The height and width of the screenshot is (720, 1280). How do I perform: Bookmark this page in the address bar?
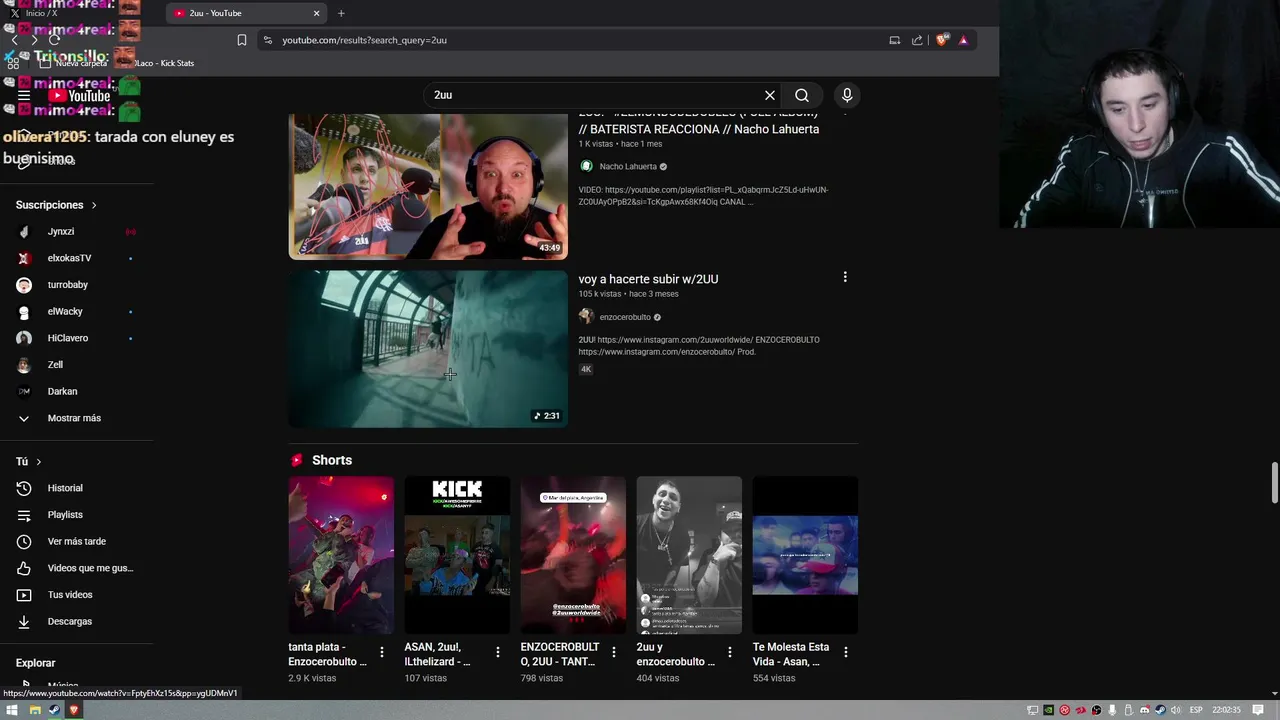(x=241, y=40)
